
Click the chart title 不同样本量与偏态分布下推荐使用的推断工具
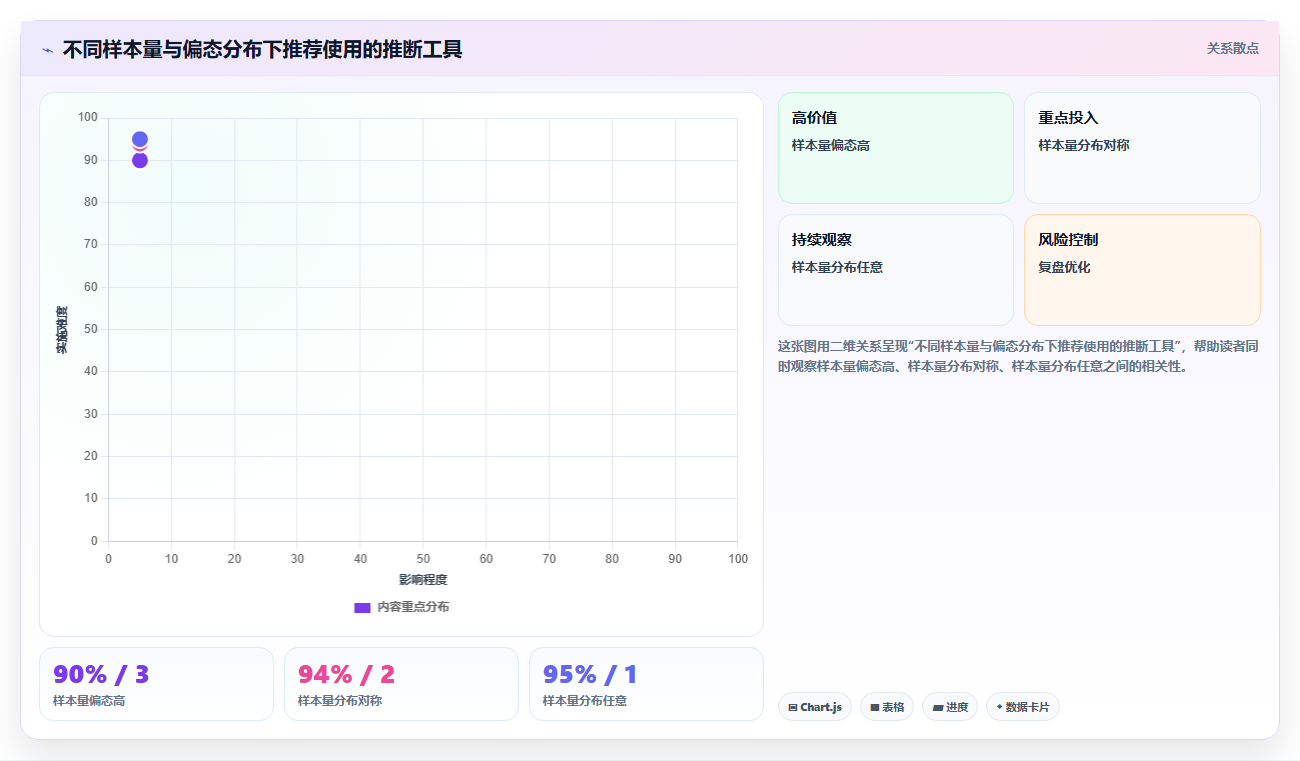click(262, 49)
